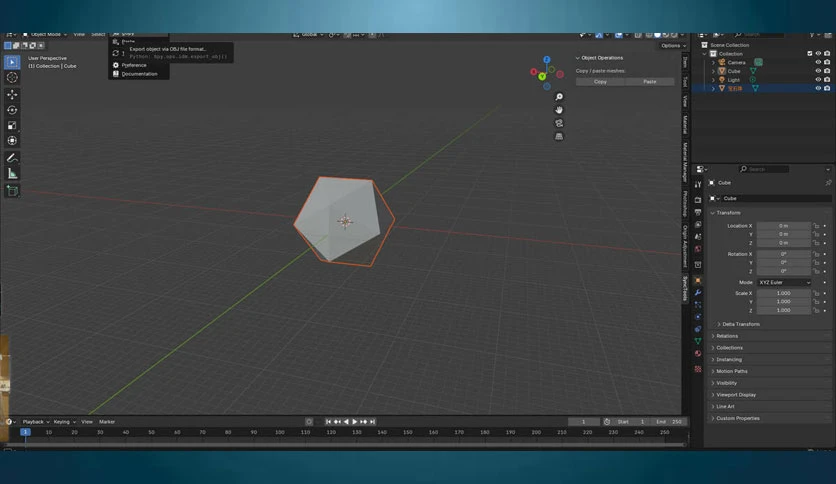Pick the Annotate tool
The height and width of the screenshot is (484, 836).
(12, 158)
